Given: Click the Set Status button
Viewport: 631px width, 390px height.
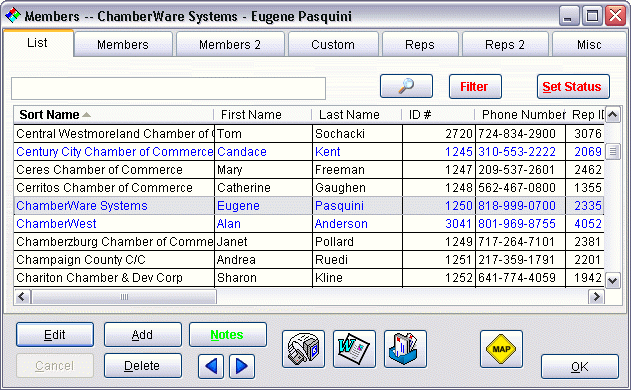Looking at the screenshot, I should pos(573,86).
